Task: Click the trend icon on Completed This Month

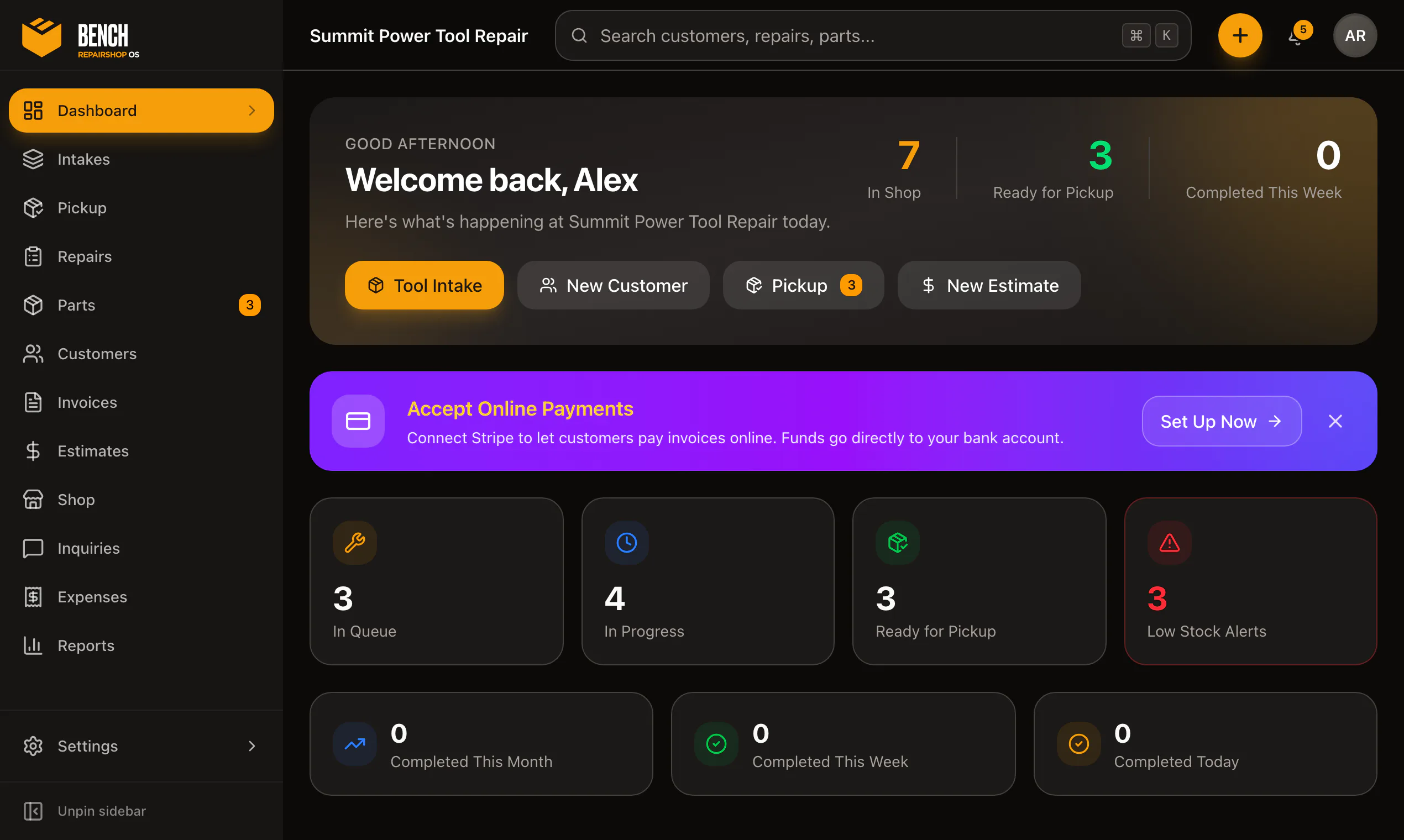Action: coord(354,744)
